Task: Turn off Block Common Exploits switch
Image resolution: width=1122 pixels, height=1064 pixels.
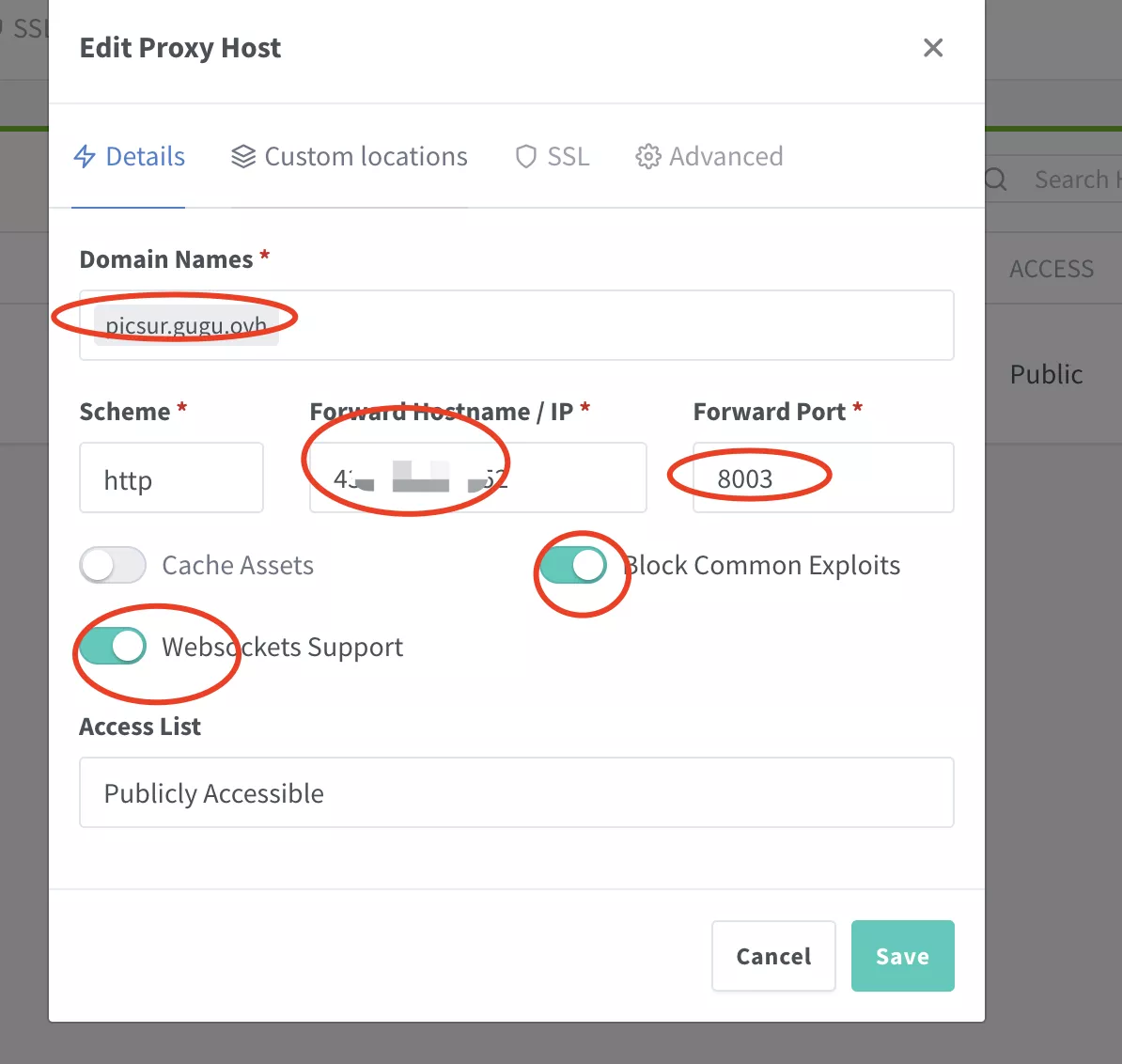Action: pyautogui.click(x=573, y=566)
